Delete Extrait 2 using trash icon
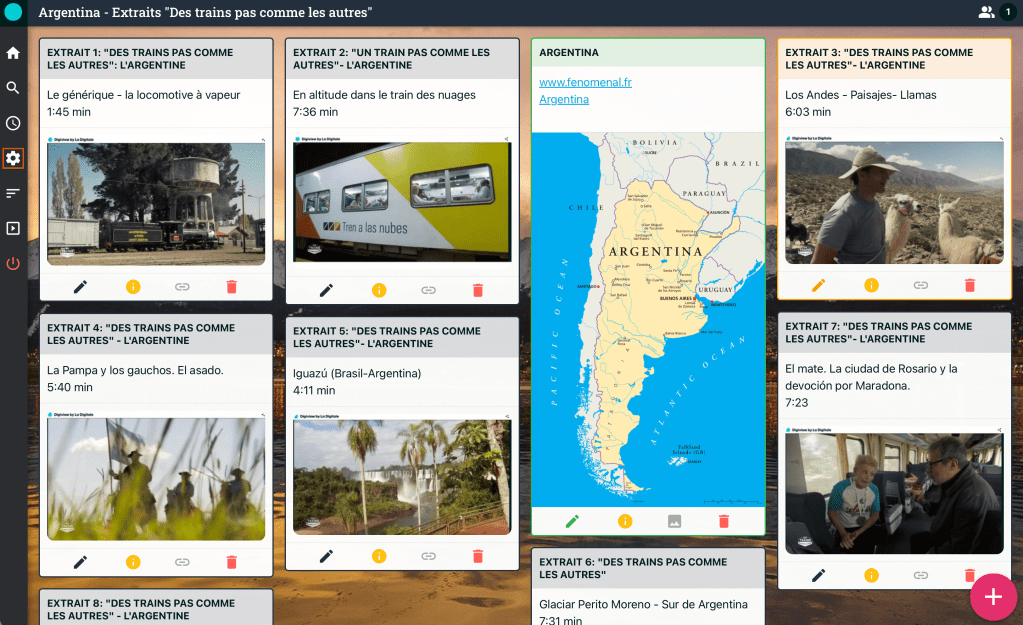Viewport: 1023px width, 625px height. (477, 290)
